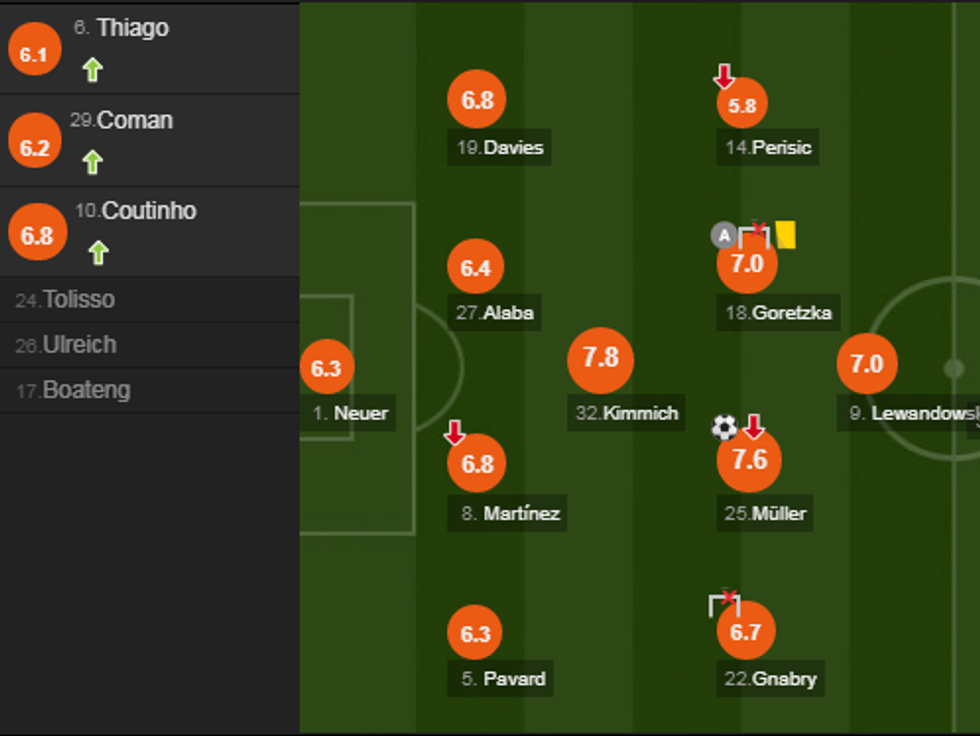Viewport: 980px width, 736px height.
Task: Click the green sub-in arrow under Thiago
Action: pos(92,69)
